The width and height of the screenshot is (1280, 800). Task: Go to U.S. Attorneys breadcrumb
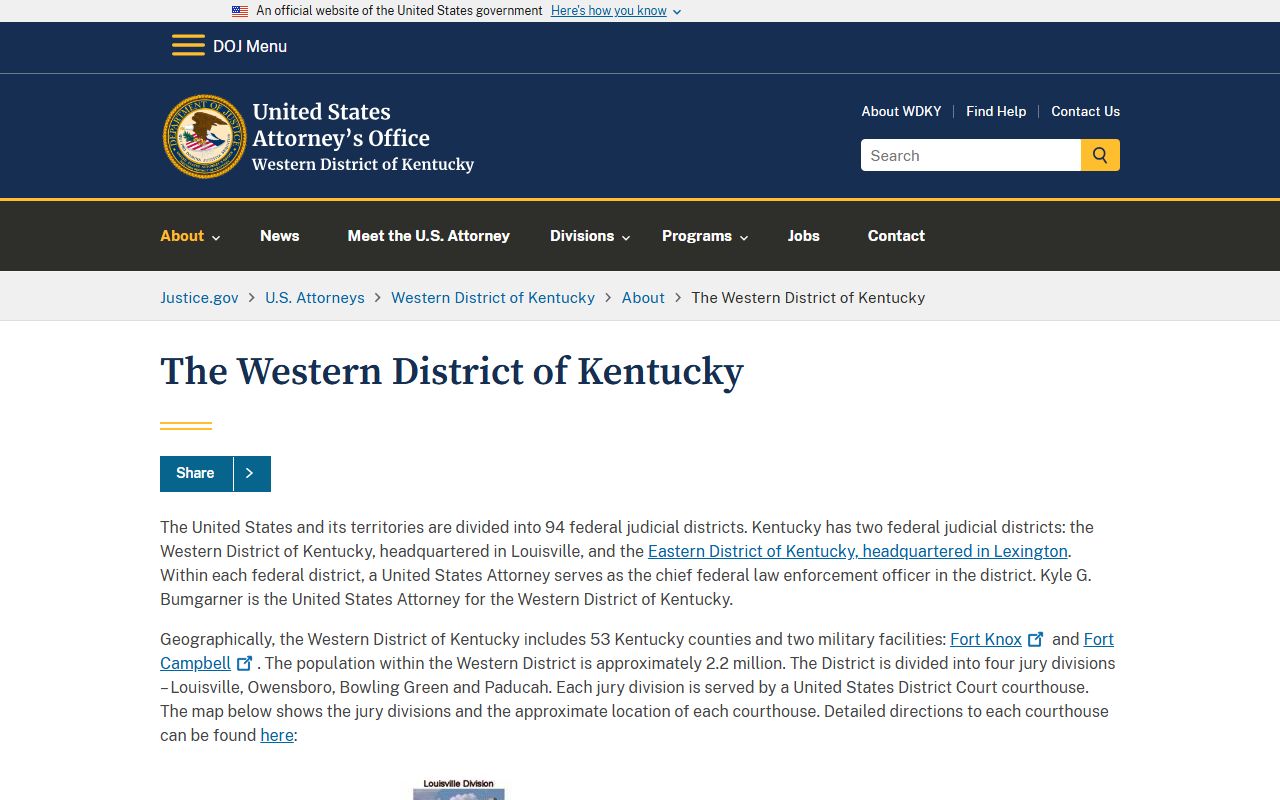pyautogui.click(x=315, y=297)
